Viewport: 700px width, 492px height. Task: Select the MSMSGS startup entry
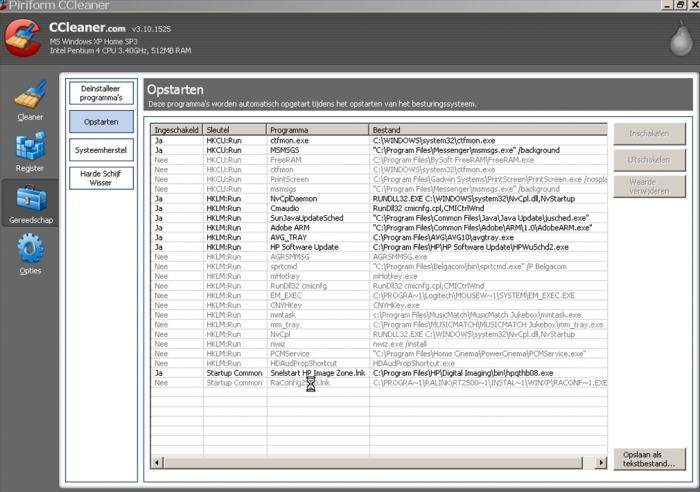pos(379,150)
